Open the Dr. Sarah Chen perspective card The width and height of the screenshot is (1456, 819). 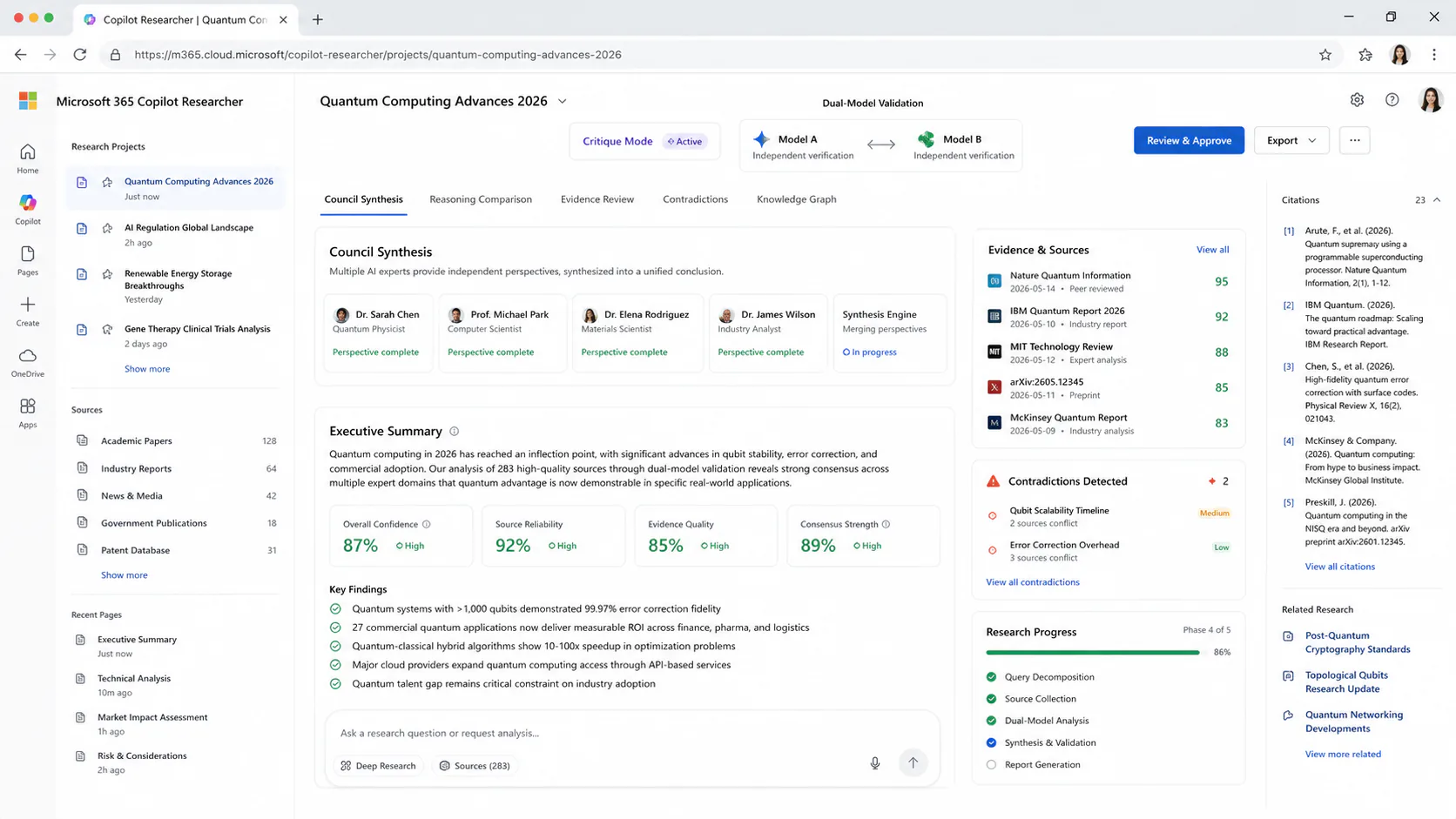tap(378, 333)
